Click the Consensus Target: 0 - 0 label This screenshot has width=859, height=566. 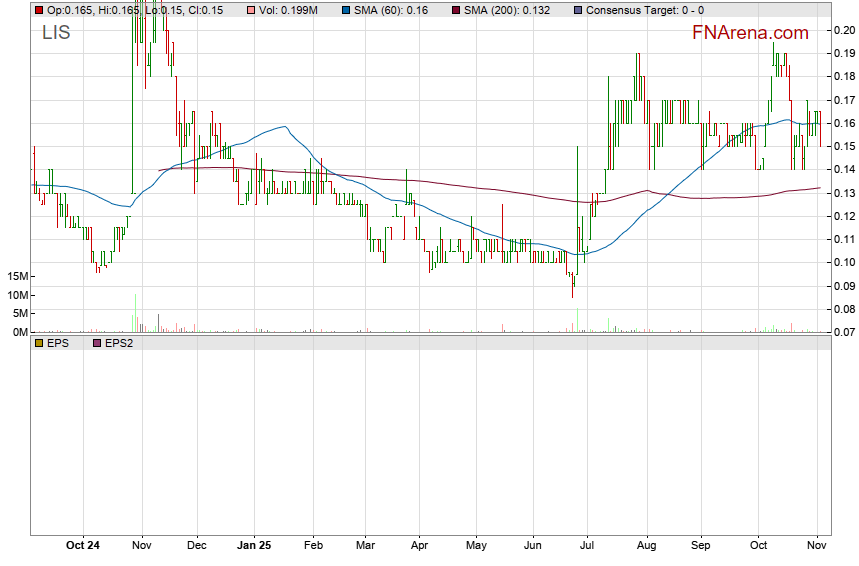644,10
